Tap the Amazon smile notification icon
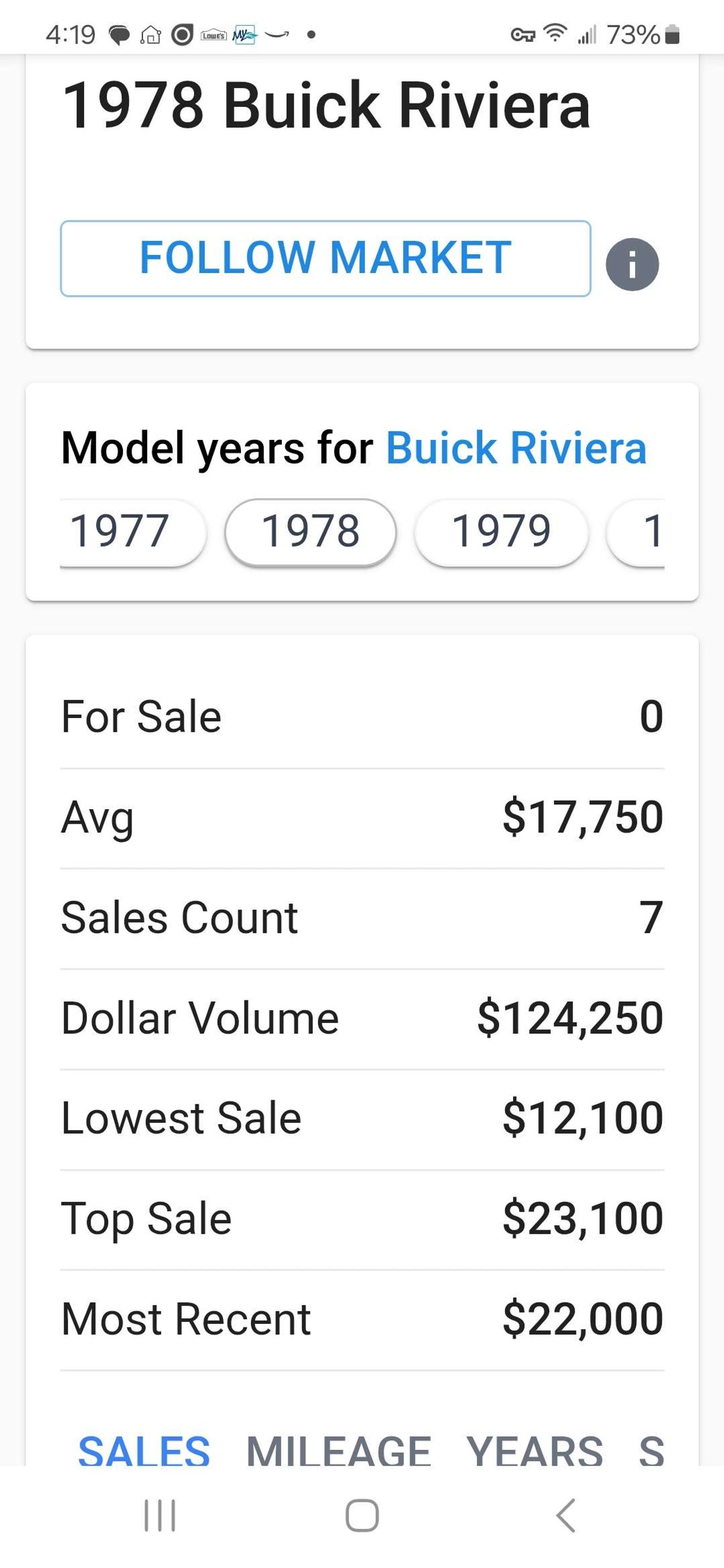 [277, 34]
